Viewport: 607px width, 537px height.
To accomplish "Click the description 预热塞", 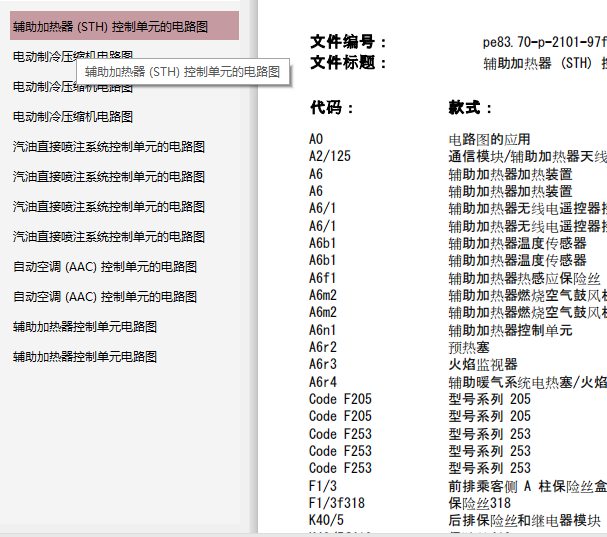I will [469, 347].
